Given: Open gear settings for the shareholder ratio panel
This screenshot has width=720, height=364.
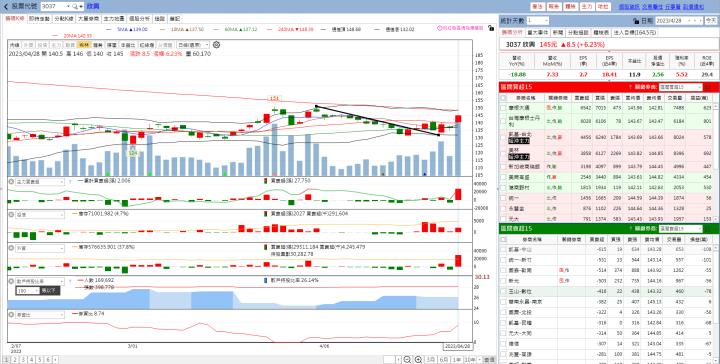Looking at the screenshot, I should [11, 281].
